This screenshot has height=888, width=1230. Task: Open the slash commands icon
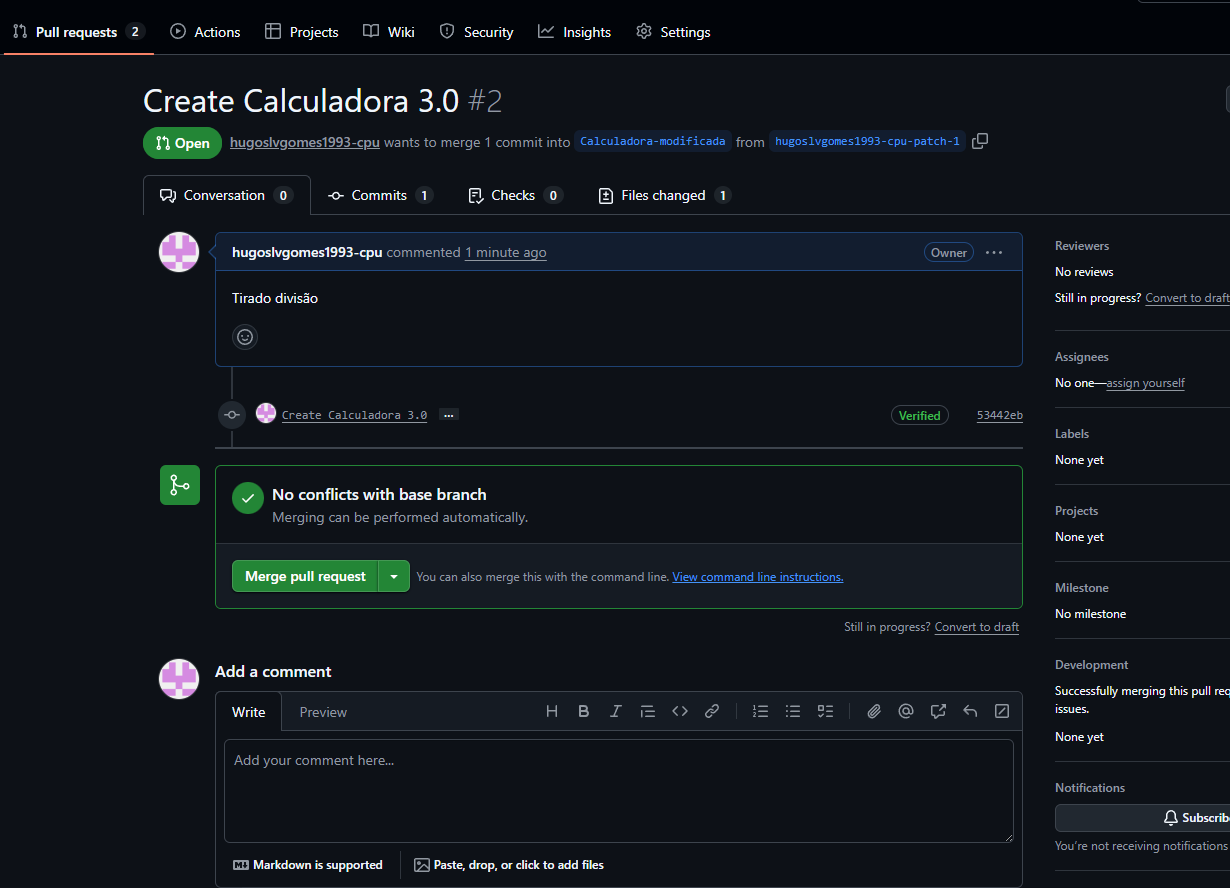[1002, 711]
